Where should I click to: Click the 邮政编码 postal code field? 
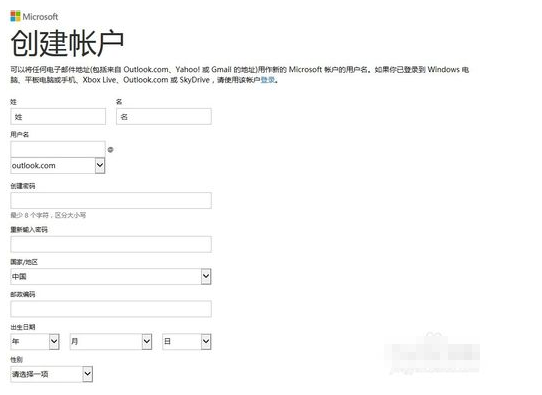click(111, 309)
